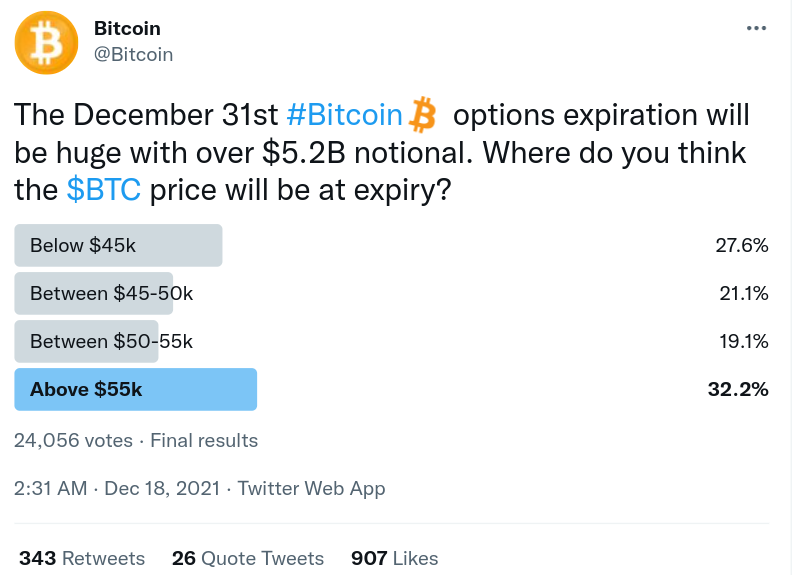Click the 32.2% result percentage
This screenshot has width=792, height=575.
coord(738,389)
